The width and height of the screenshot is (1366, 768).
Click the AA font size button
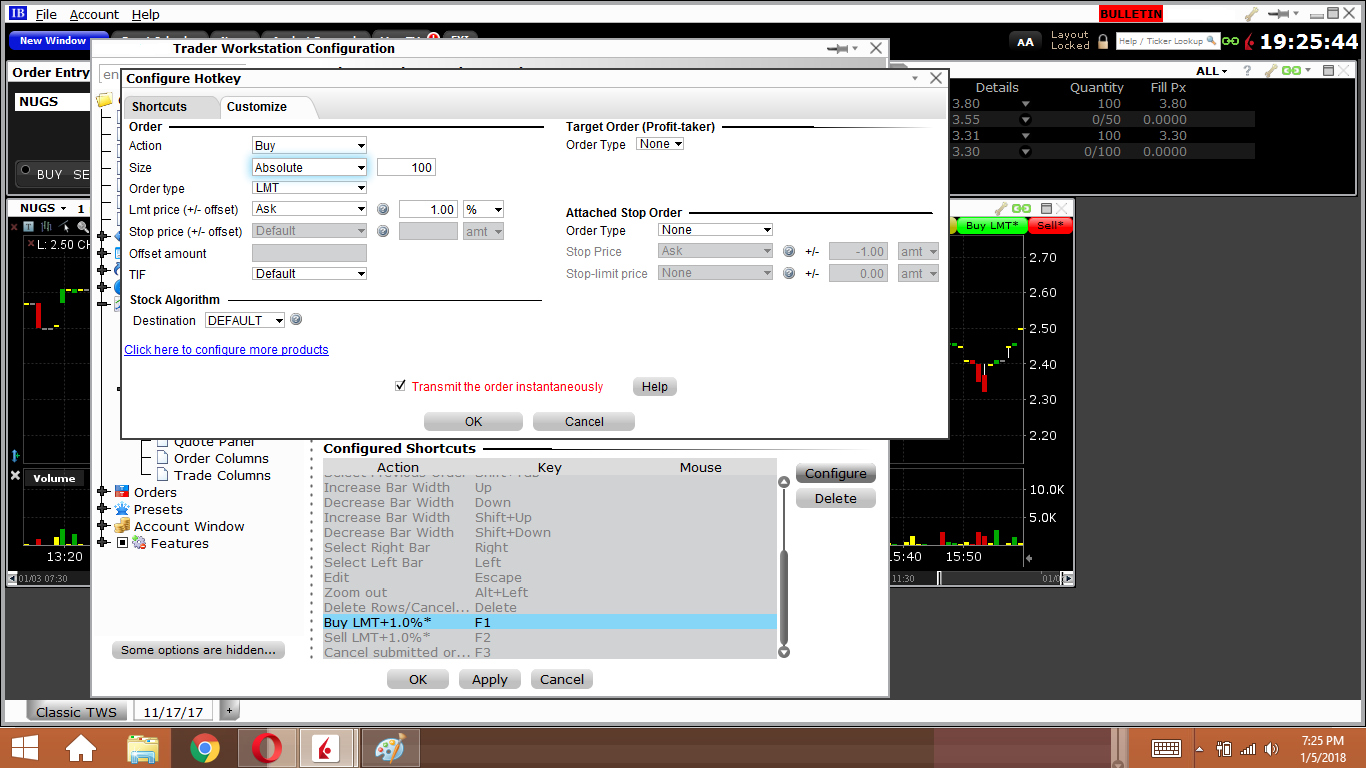(1025, 42)
